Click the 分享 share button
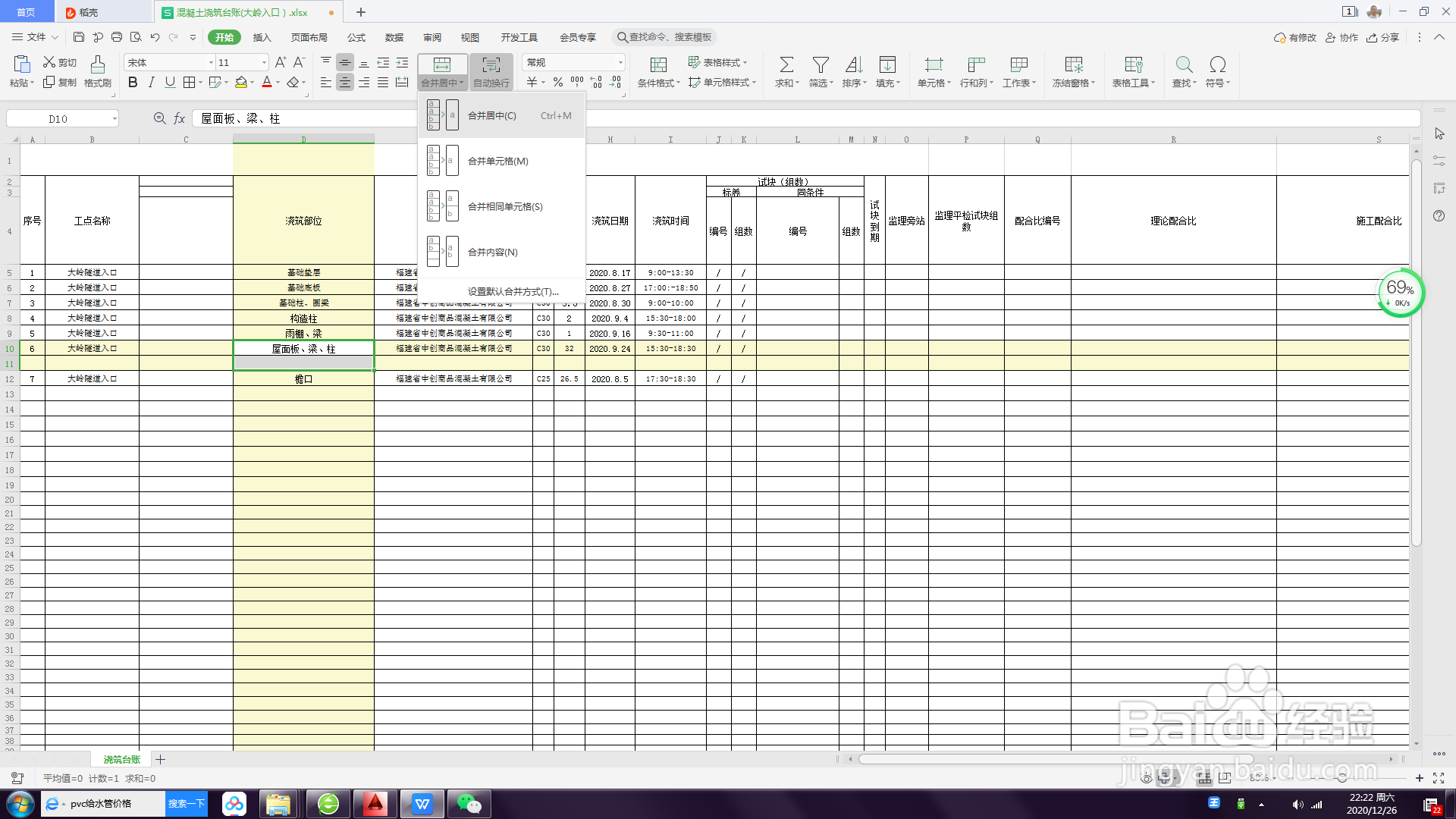The image size is (1456, 819). (x=1382, y=37)
